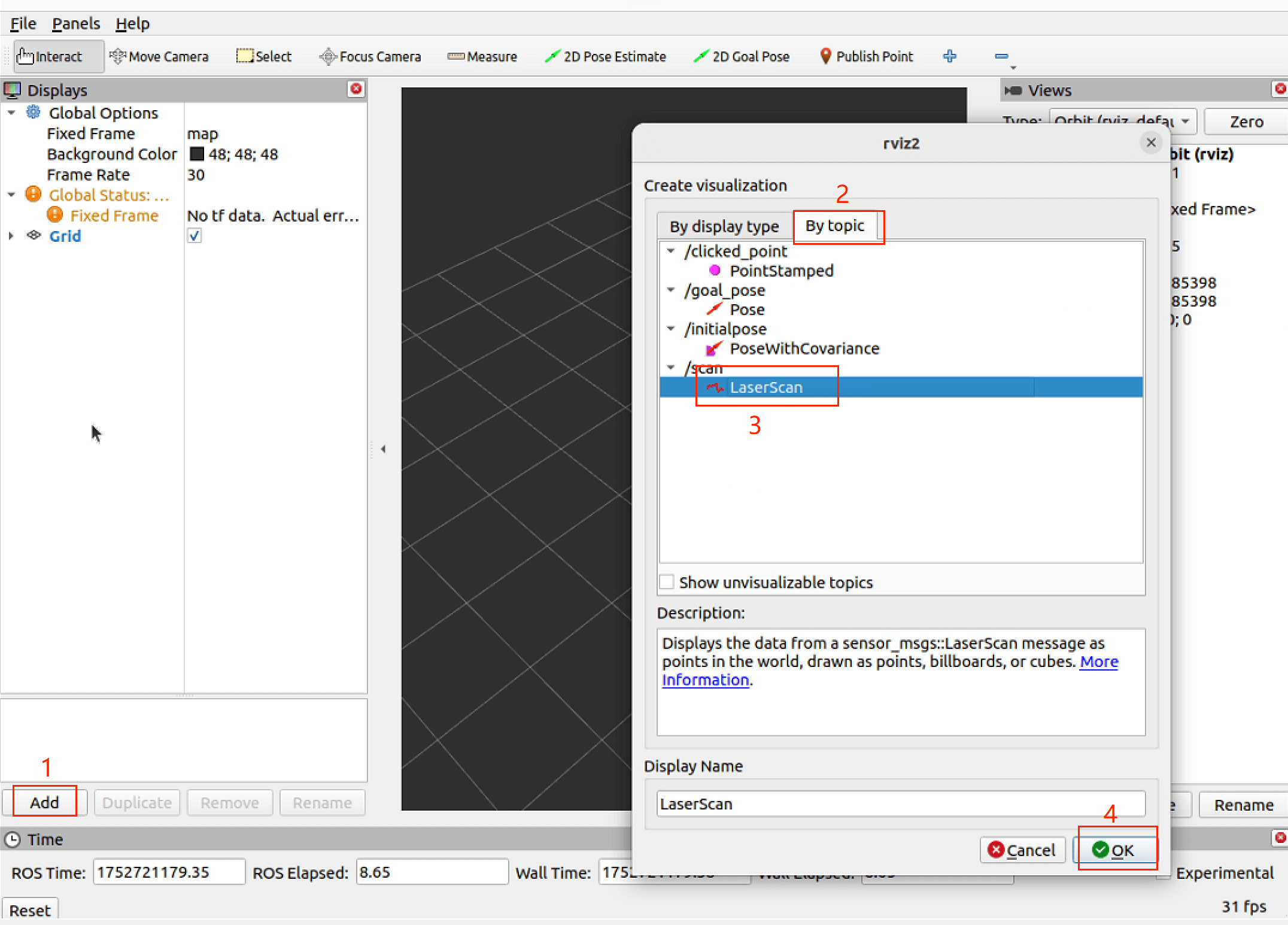Click the minus remove-tool icon
Image resolution: width=1288 pixels, height=925 pixels.
tap(1001, 56)
